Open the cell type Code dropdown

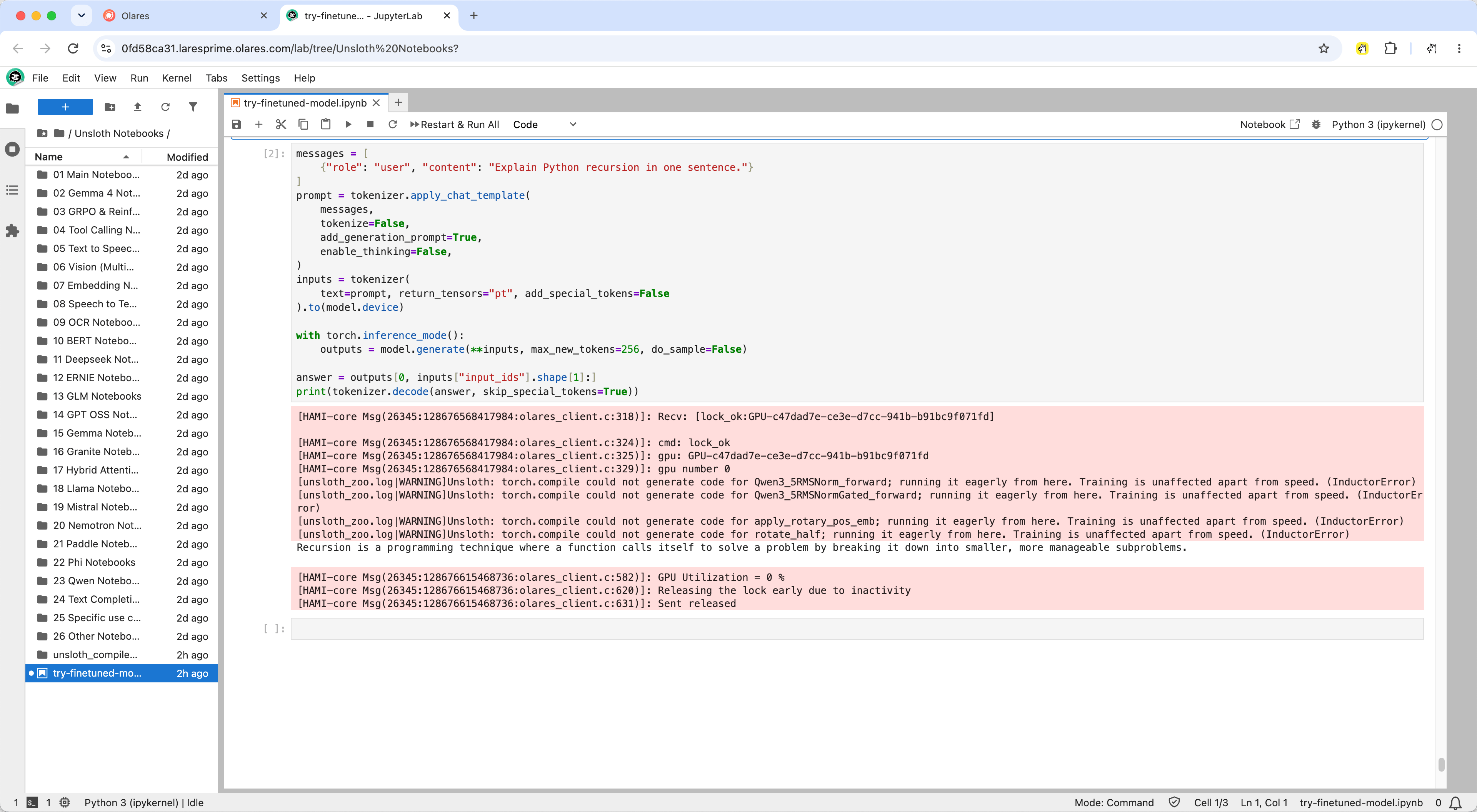pos(545,125)
